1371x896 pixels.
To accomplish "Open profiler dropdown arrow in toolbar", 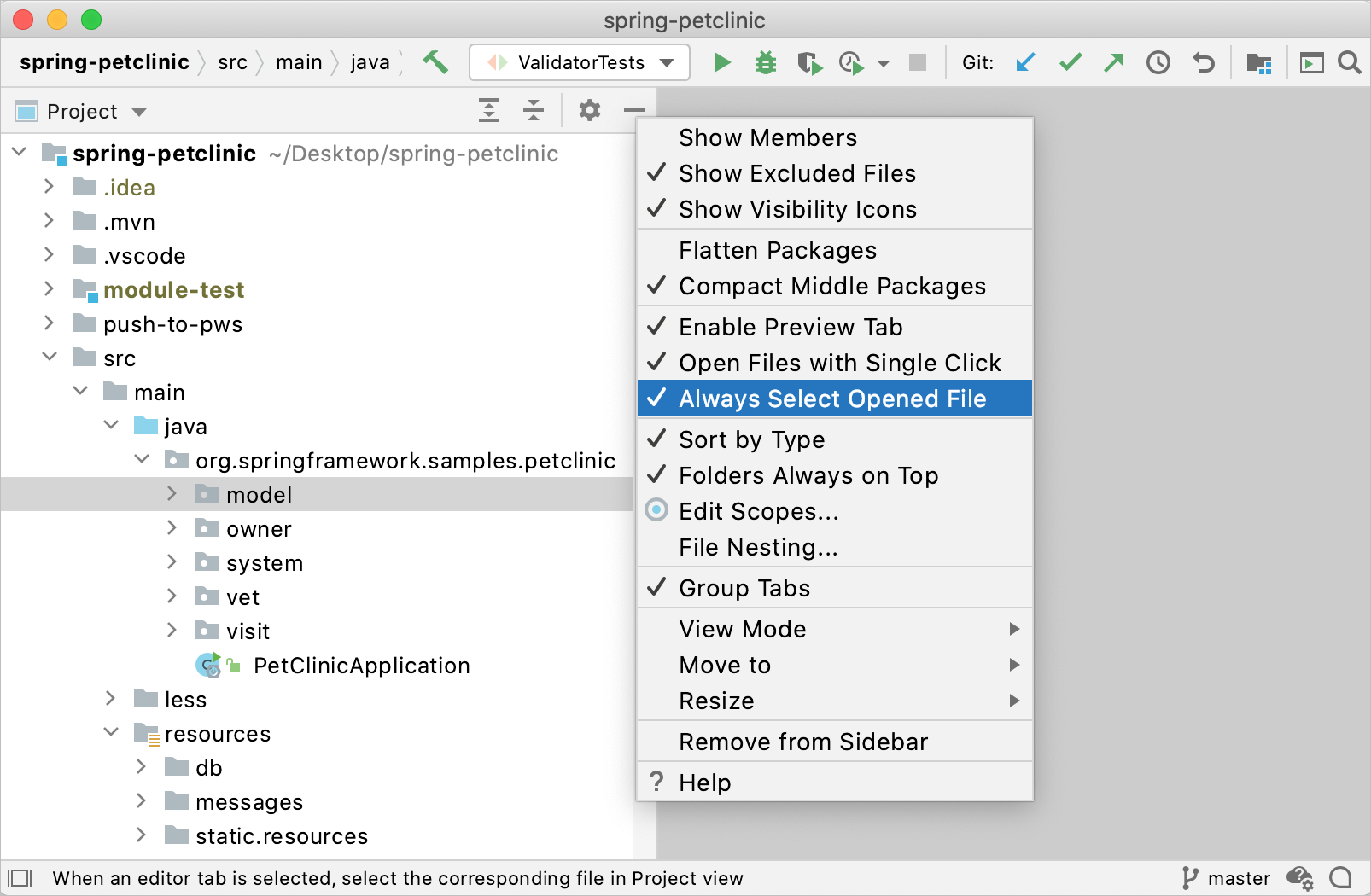I will [884, 63].
